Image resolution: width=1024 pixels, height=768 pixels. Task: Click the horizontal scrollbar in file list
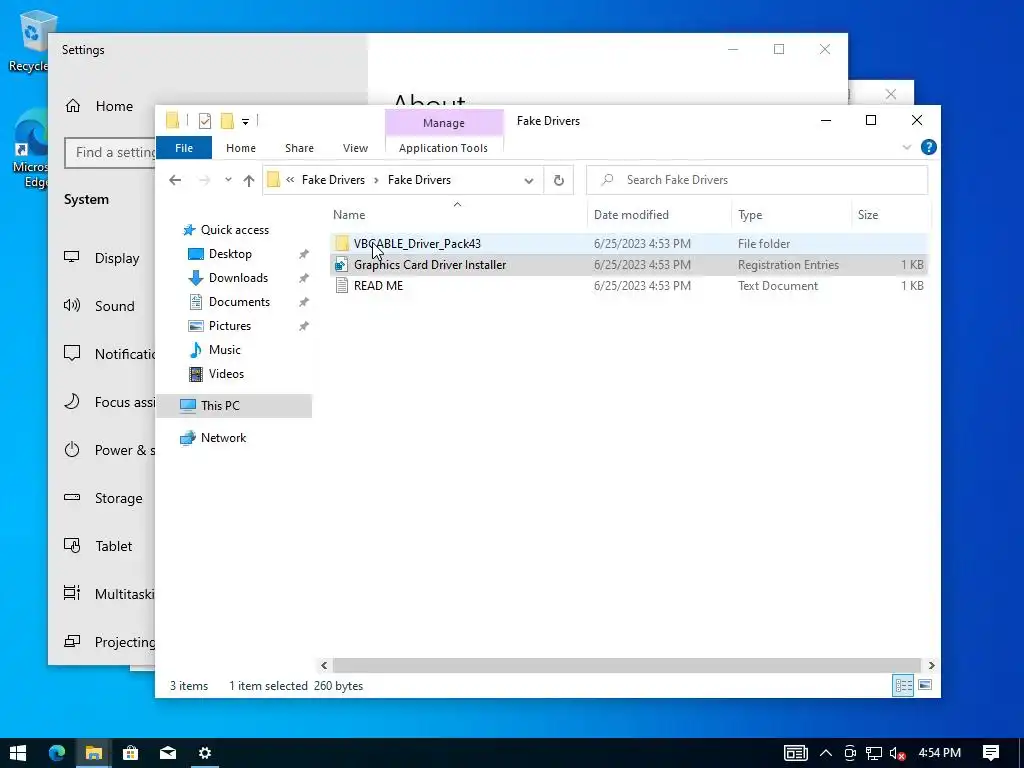tap(627, 665)
